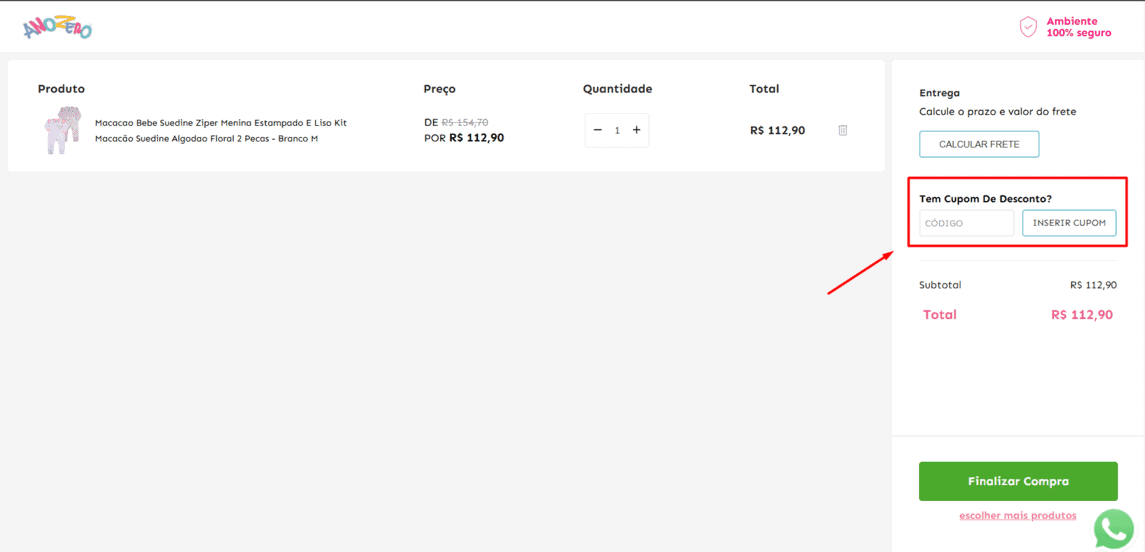Screen dimensions: 1145x552
Task: Decrease quantity with the minus button
Action: (598, 130)
